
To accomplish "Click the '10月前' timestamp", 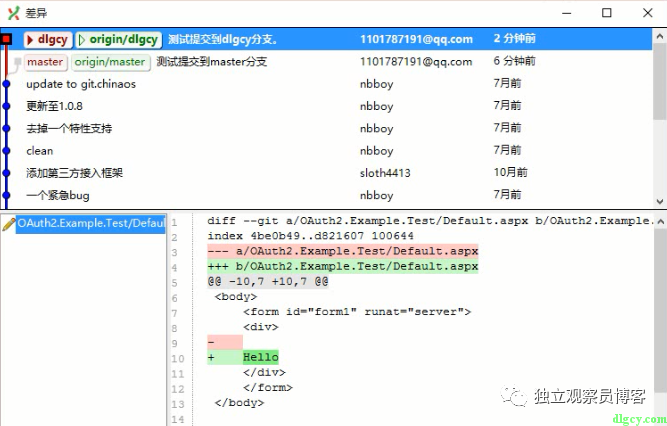I will [510, 172].
